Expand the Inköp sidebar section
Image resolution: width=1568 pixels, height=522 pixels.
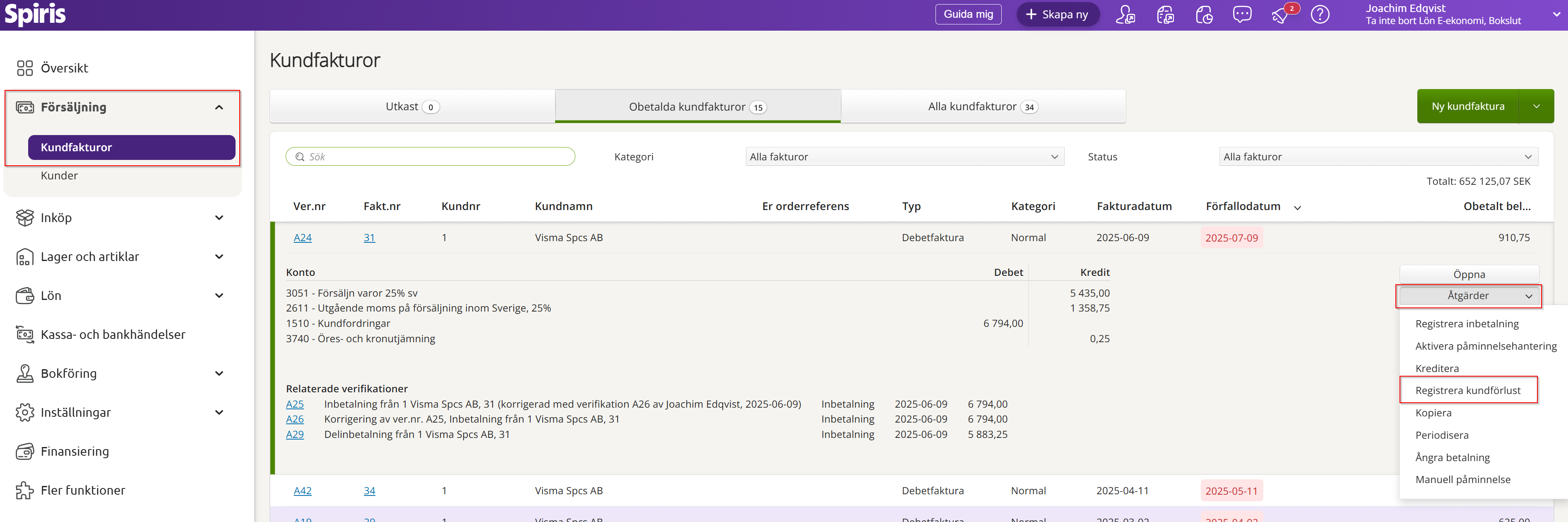coord(219,217)
